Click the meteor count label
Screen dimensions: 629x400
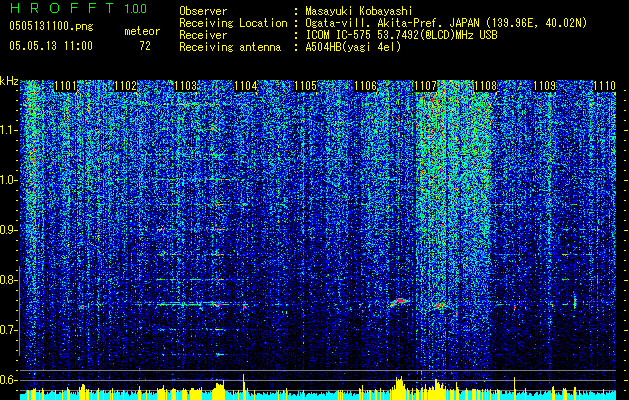coord(142,31)
